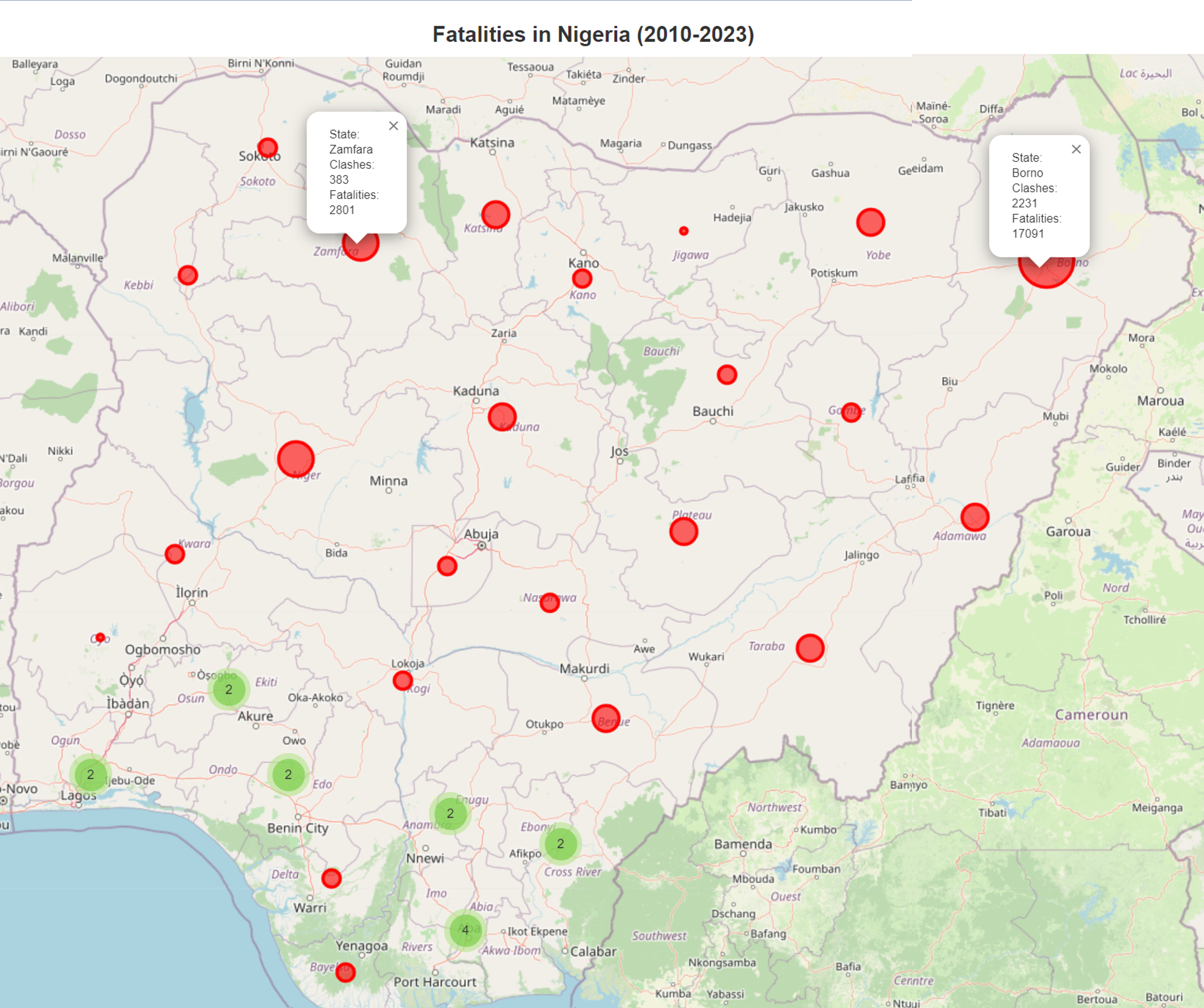Select the Bayelsa red marker
Image resolution: width=1204 pixels, height=1008 pixels.
click(345, 972)
